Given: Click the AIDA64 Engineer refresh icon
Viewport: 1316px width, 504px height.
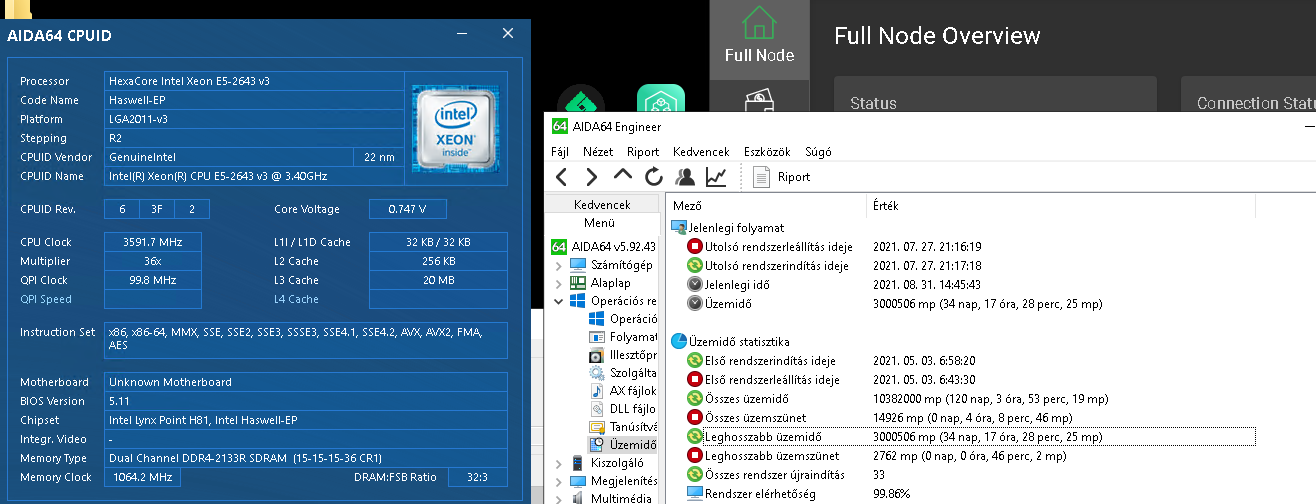Looking at the screenshot, I should click(x=654, y=177).
